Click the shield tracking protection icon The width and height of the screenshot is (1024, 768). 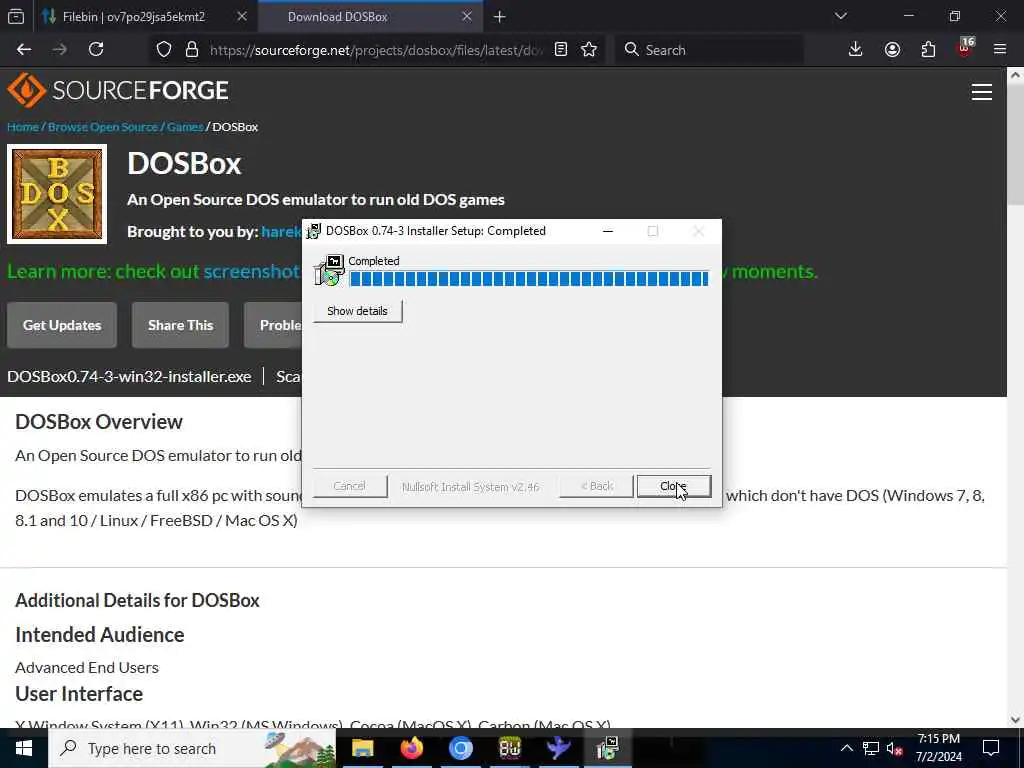click(x=164, y=50)
